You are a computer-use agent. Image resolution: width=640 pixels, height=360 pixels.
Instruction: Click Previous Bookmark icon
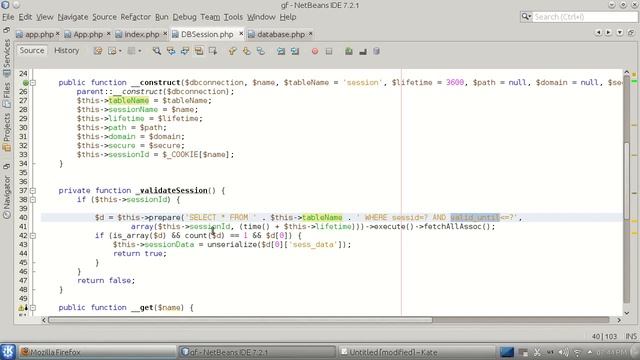pyautogui.click(x=233, y=51)
